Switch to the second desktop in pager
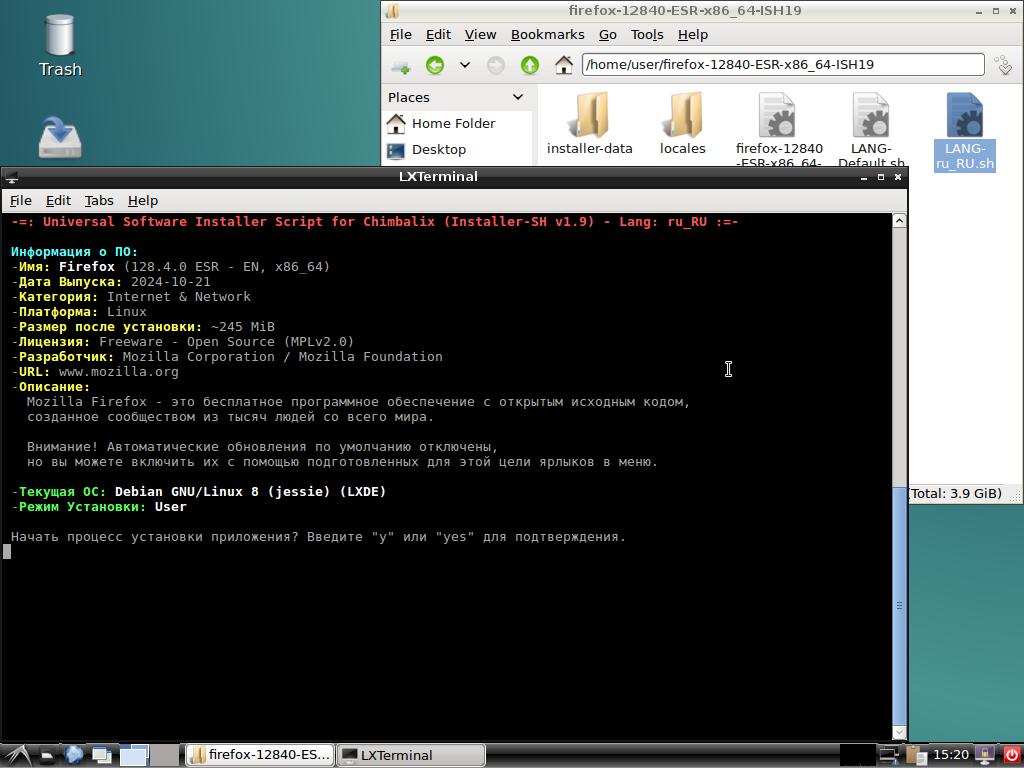Screen dimensions: 1024x768 click(165, 756)
